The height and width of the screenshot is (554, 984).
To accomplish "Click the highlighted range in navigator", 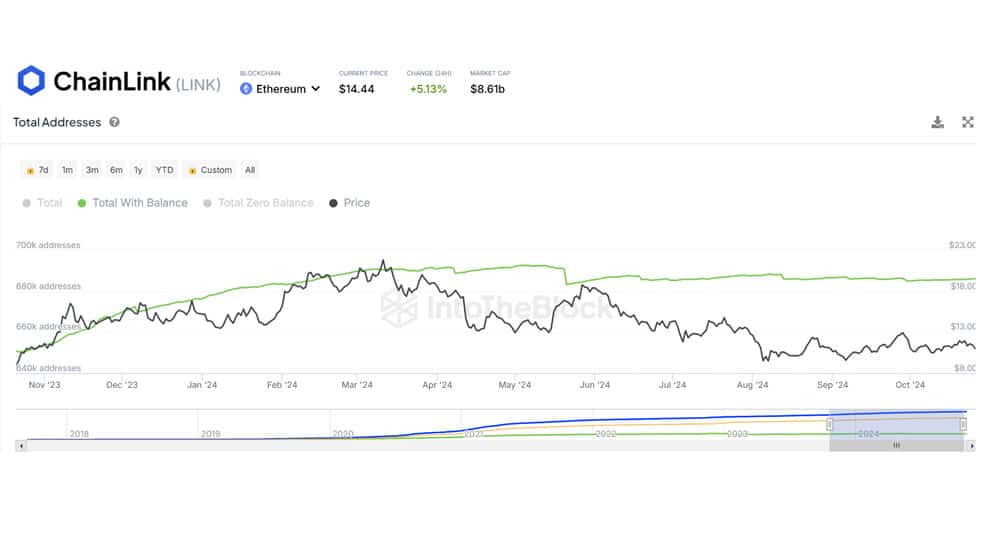I will [897, 425].
